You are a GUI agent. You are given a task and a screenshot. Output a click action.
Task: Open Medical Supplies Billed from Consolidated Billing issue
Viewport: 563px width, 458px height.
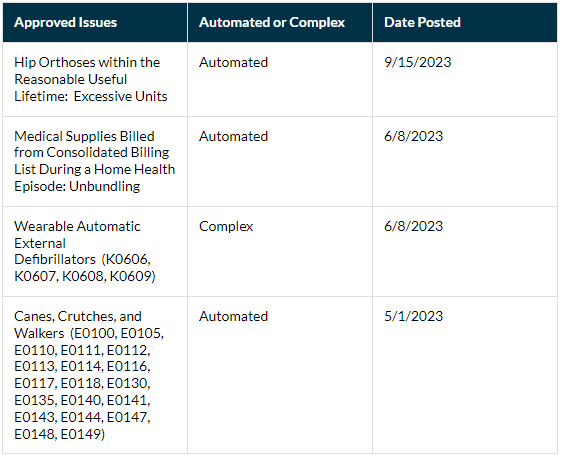94,161
